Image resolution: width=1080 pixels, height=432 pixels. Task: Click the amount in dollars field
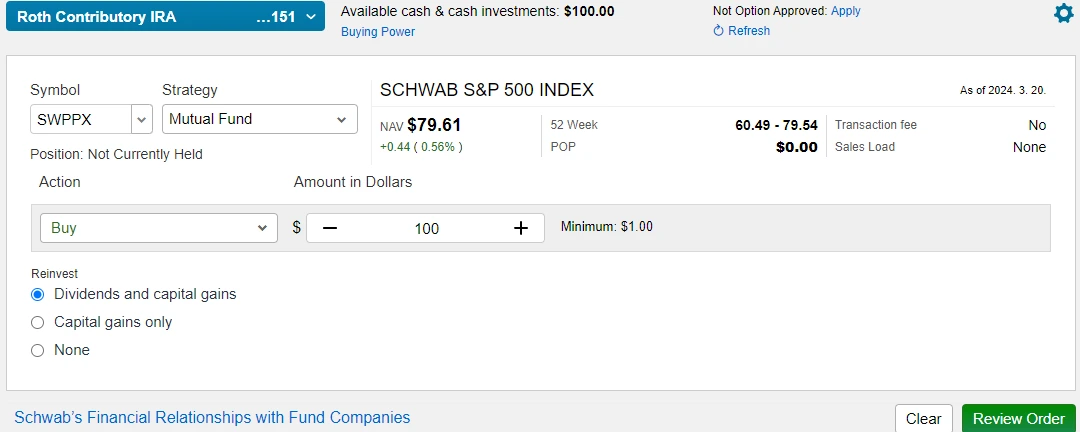click(426, 228)
